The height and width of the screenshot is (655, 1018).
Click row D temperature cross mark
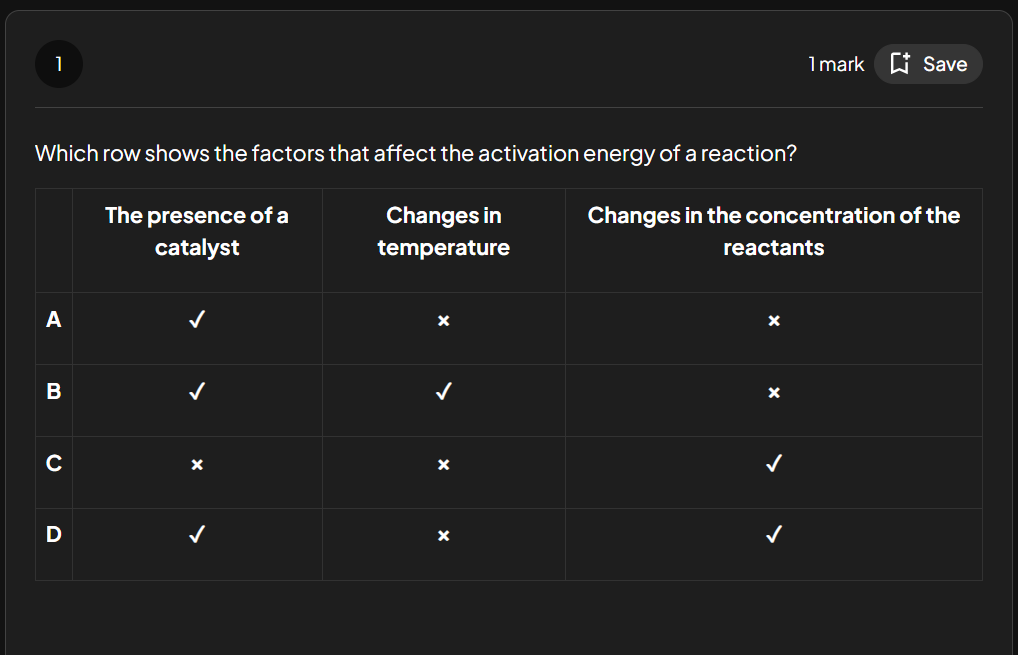coord(443,537)
